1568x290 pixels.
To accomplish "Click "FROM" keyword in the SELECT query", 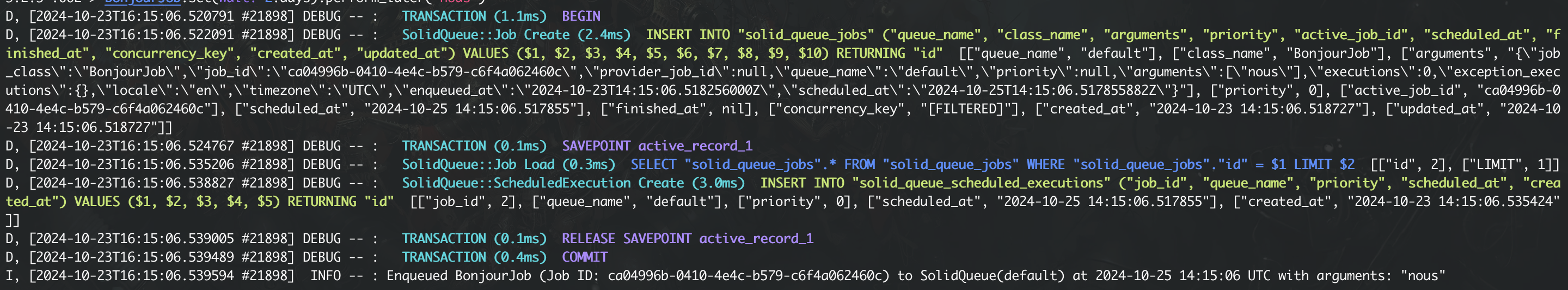I will coord(859,165).
